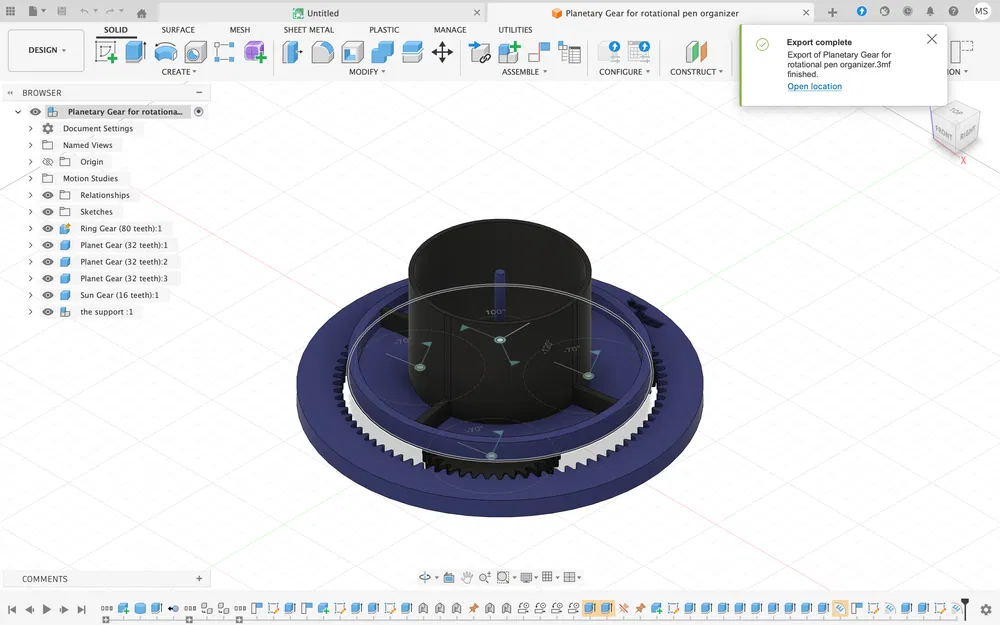
Task: Open a new design tab with plus
Action: (x=832, y=12)
